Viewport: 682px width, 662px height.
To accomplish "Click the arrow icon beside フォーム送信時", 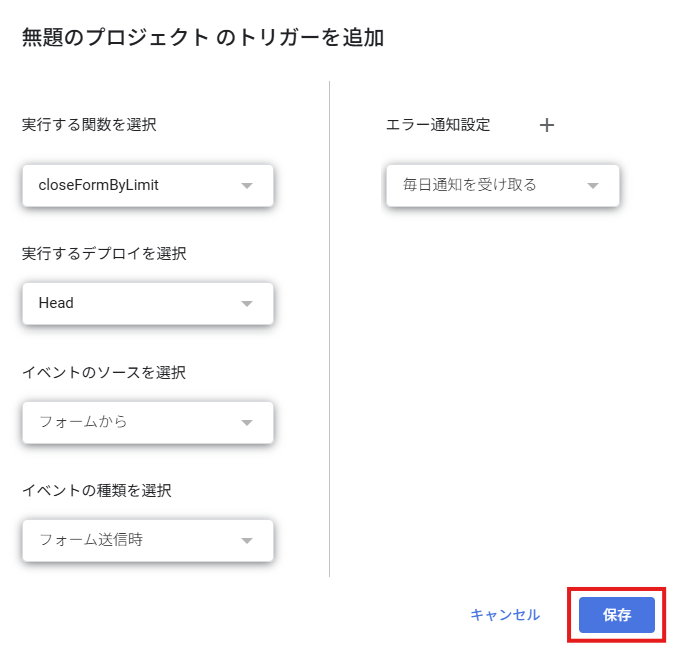I will point(247,541).
